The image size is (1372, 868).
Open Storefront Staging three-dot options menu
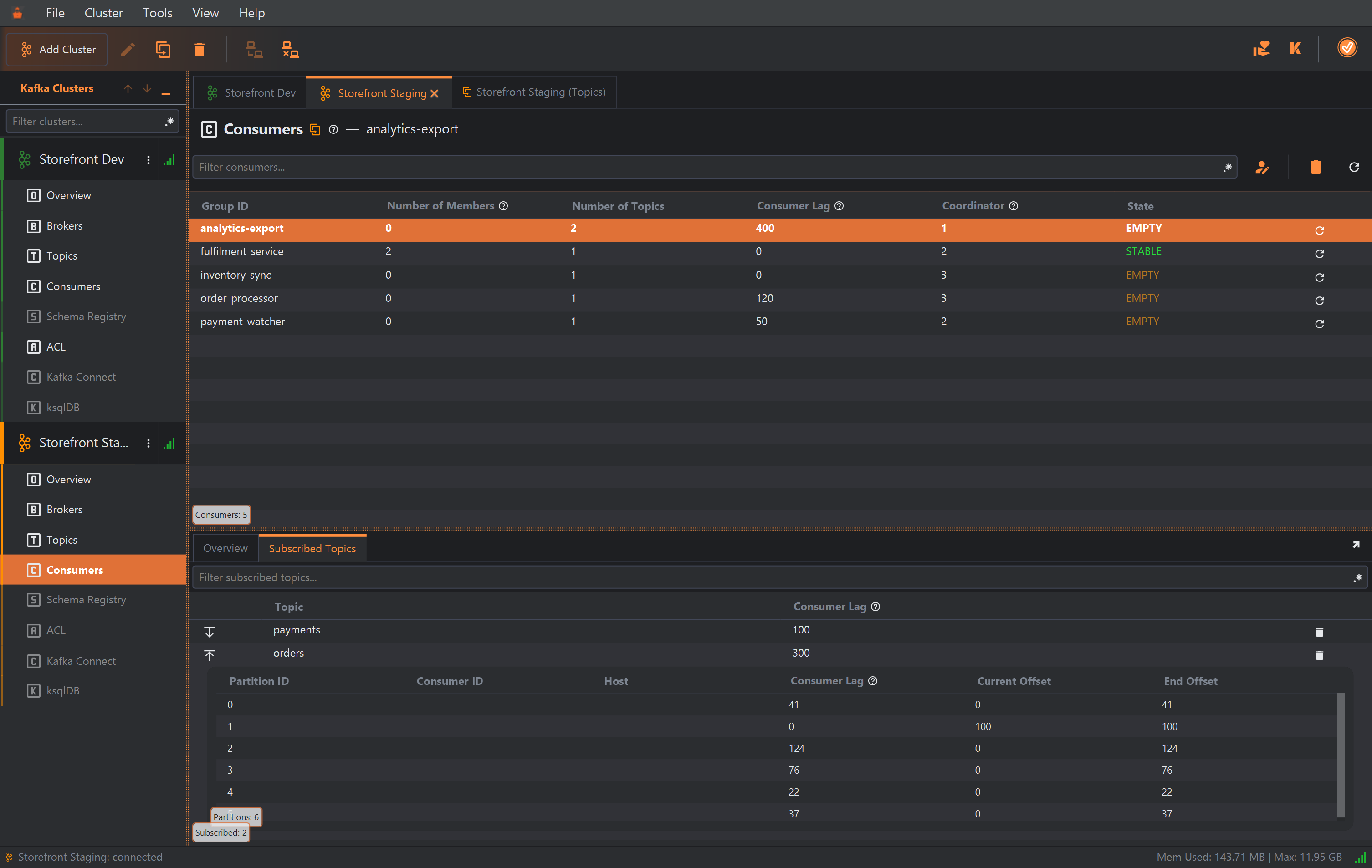point(148,443)
